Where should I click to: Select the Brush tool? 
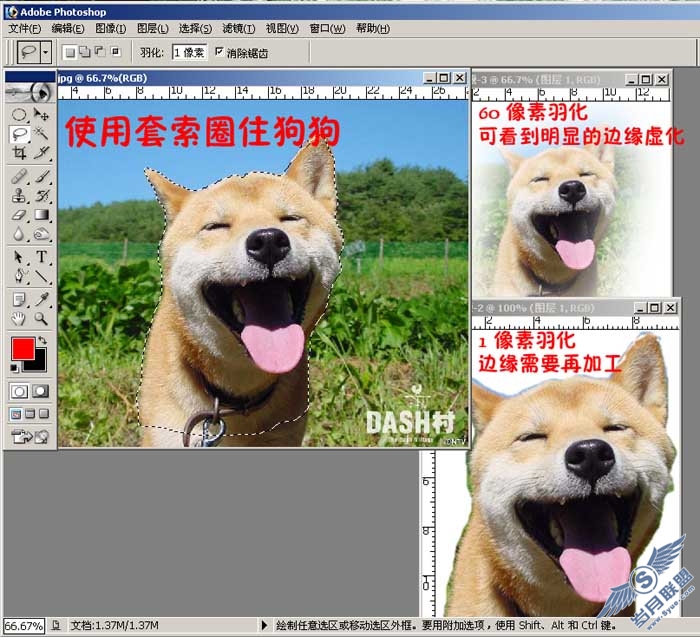point(42,177)
